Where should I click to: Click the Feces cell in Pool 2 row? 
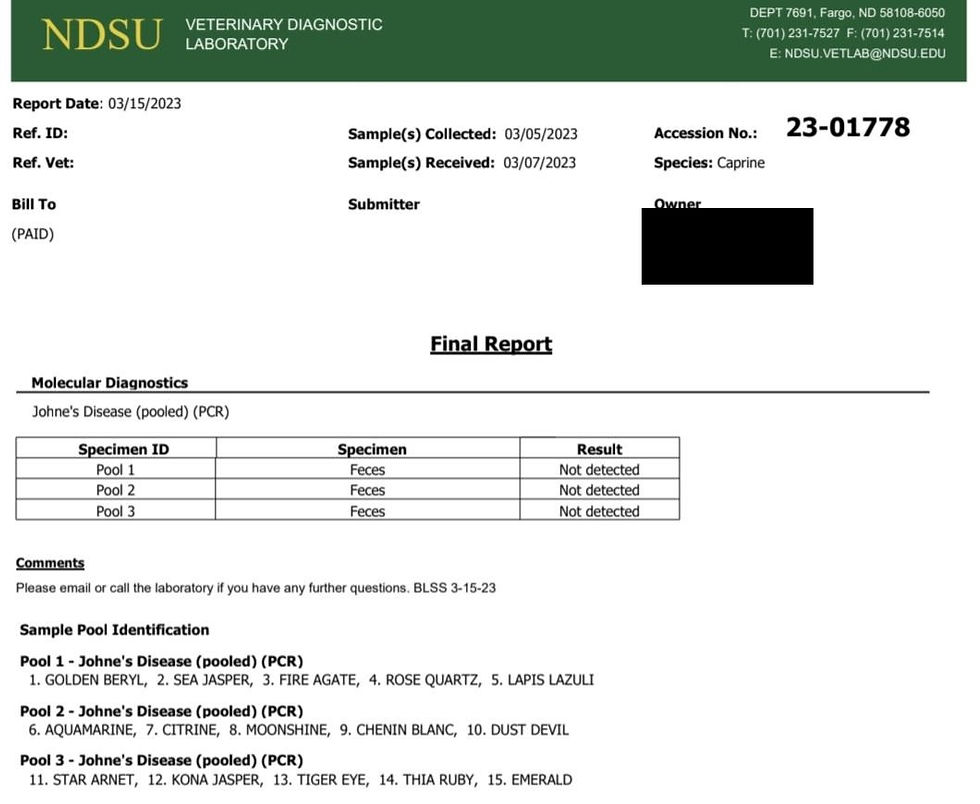point(368,490)
